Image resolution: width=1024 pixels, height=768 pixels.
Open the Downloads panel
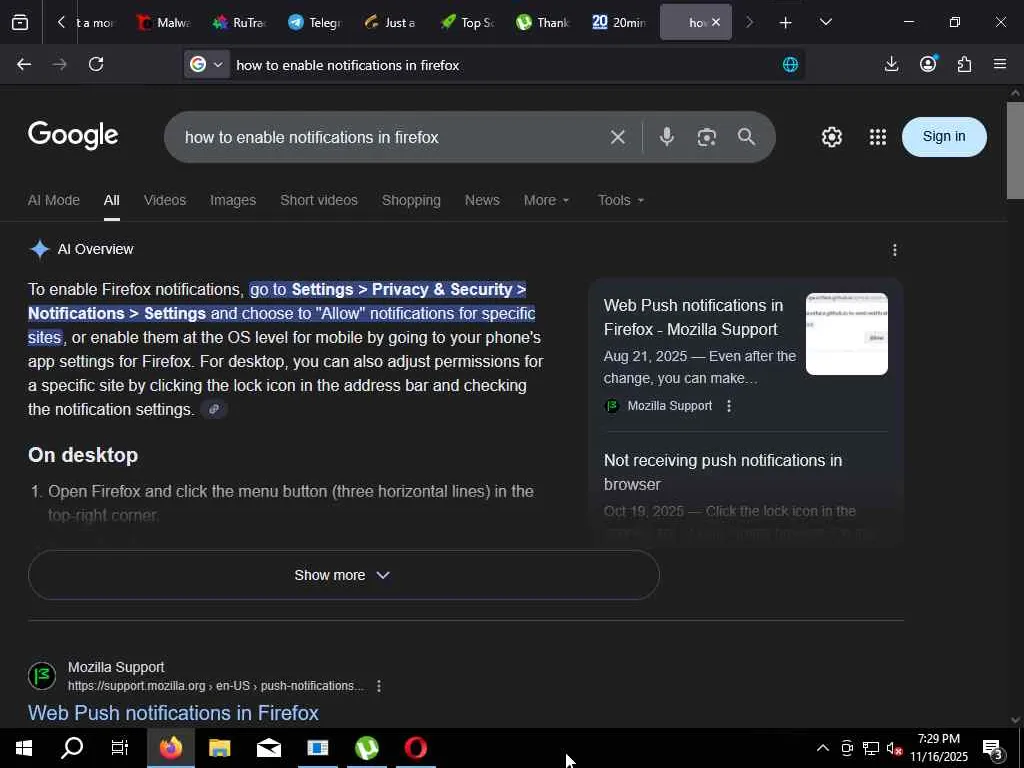pyautogui.click(x=891, y=64)
